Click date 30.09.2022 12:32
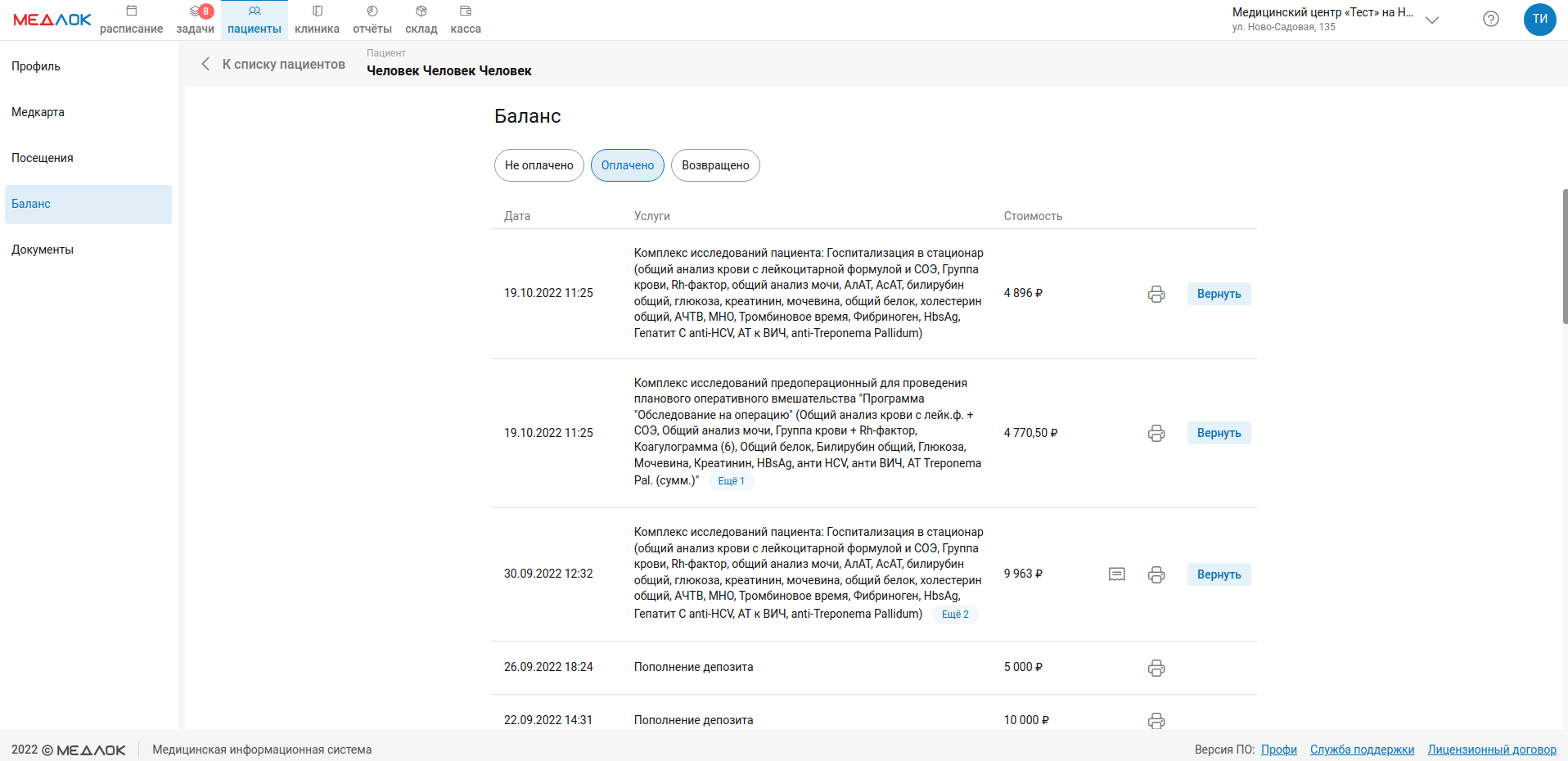The height and width of the screenshot is (761, 1568). tap(548, 574)
